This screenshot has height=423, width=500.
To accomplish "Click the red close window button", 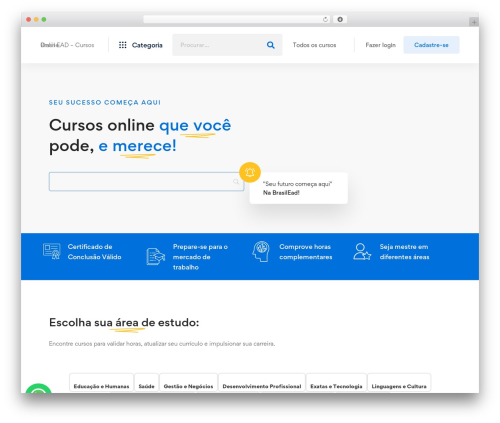I will (x=29, y=20).
